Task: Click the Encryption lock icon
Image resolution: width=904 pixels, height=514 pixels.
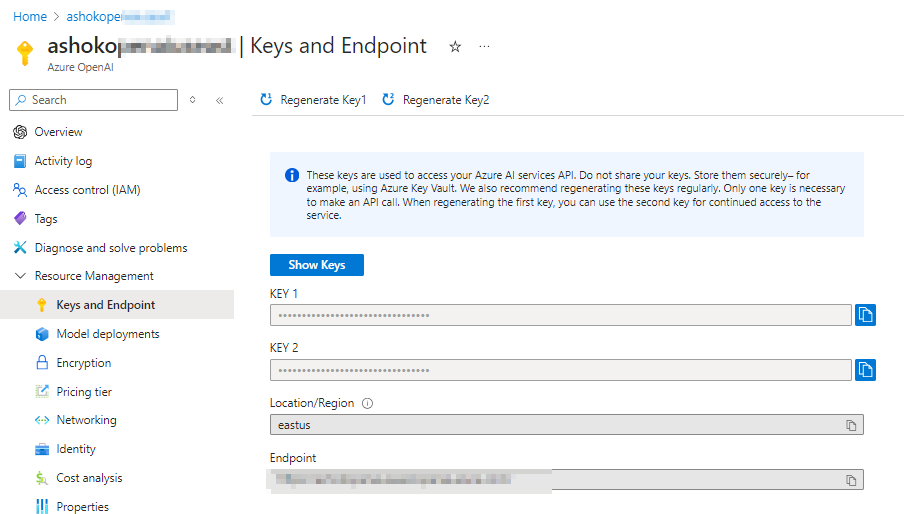Action: (x=42, y=362)
